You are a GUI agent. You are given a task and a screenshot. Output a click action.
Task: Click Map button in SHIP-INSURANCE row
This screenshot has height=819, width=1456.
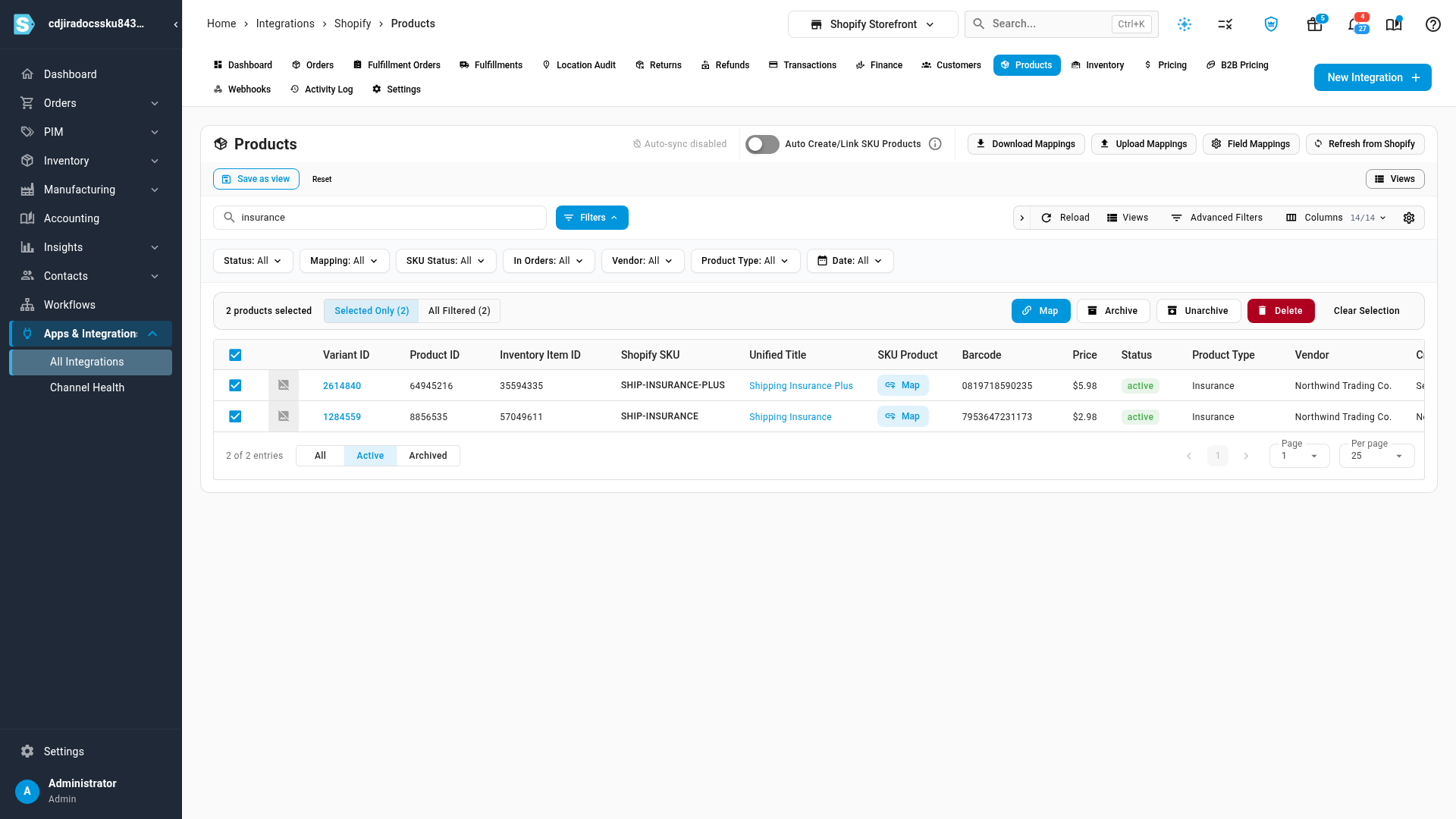click(x=902, y=416)
